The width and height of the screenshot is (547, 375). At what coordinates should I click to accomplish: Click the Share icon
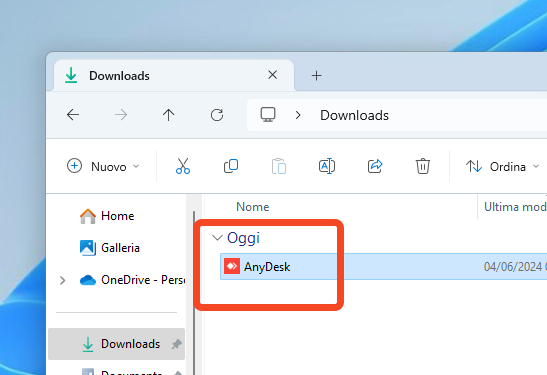375,166
